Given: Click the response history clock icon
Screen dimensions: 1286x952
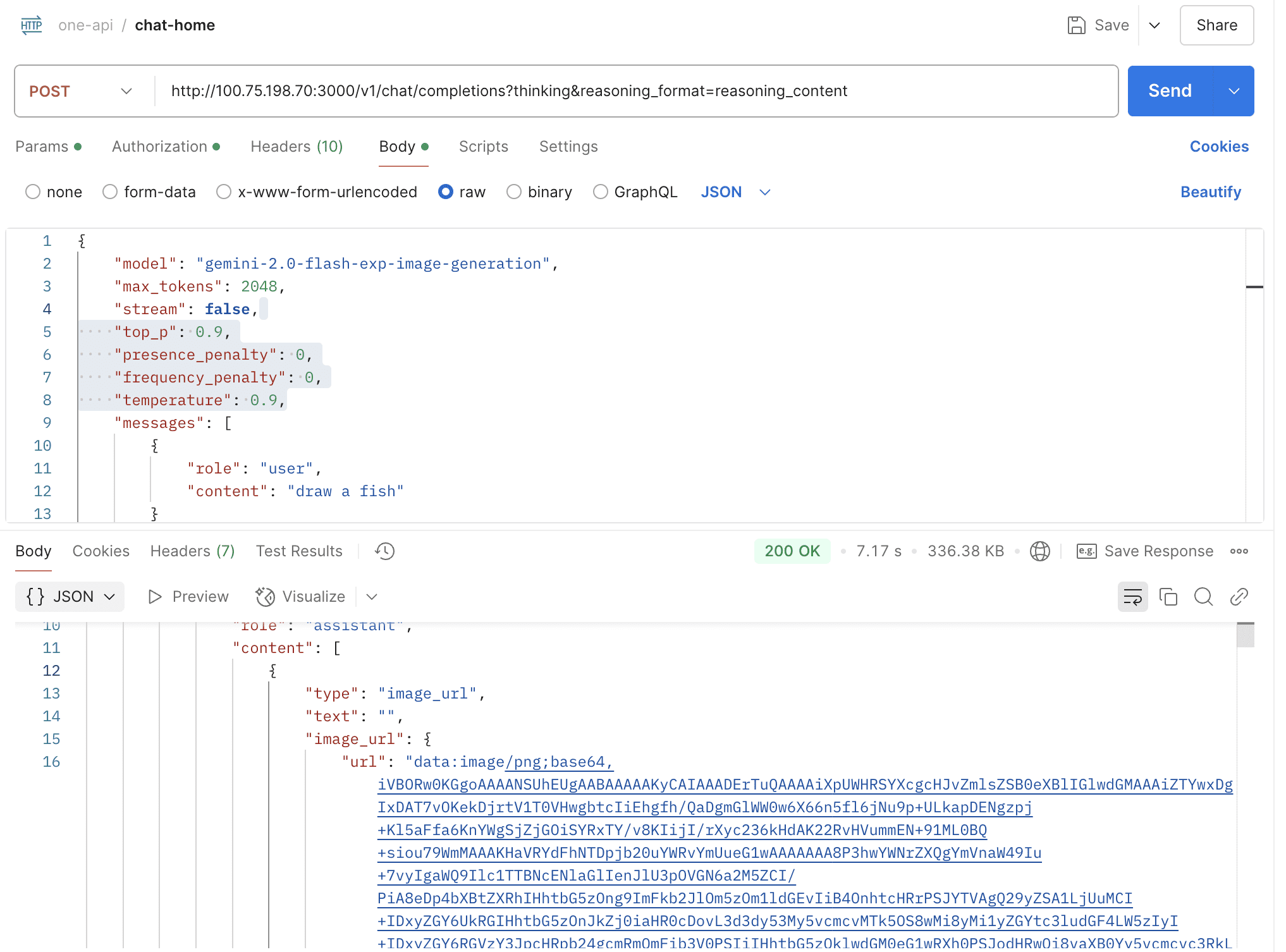Looking at the screenshot, I should click(384, 551).
